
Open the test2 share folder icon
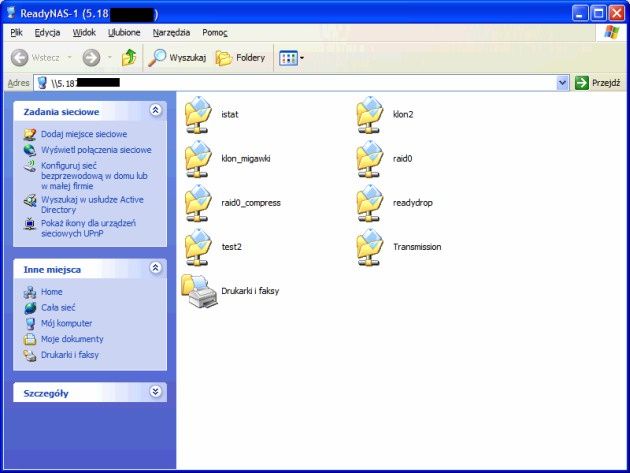point(198,247)
